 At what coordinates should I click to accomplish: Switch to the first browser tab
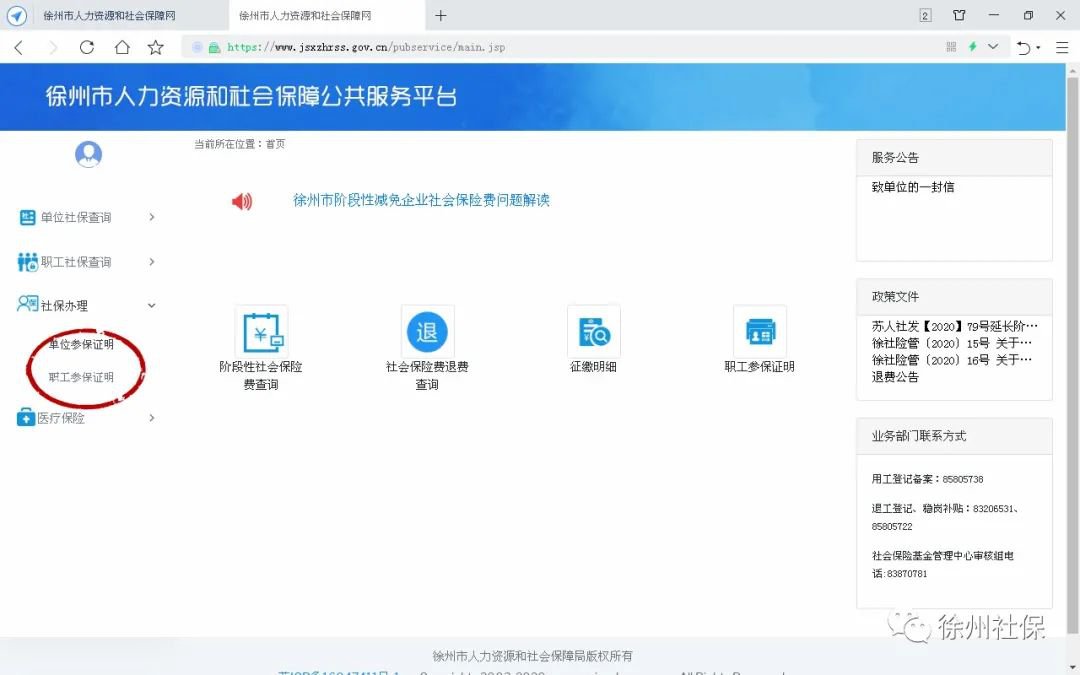(109, 16)
